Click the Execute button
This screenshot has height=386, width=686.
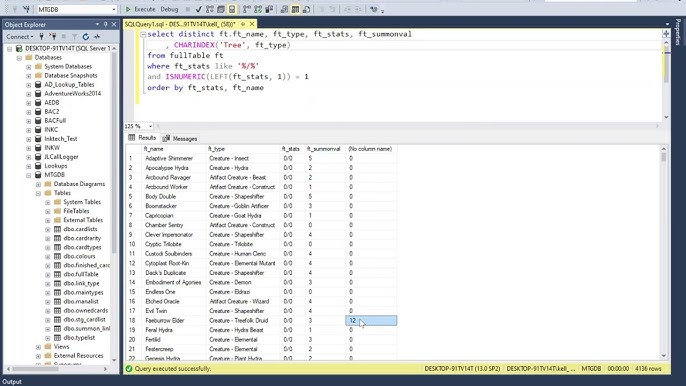pyautogui.click(x=140, y=9)
